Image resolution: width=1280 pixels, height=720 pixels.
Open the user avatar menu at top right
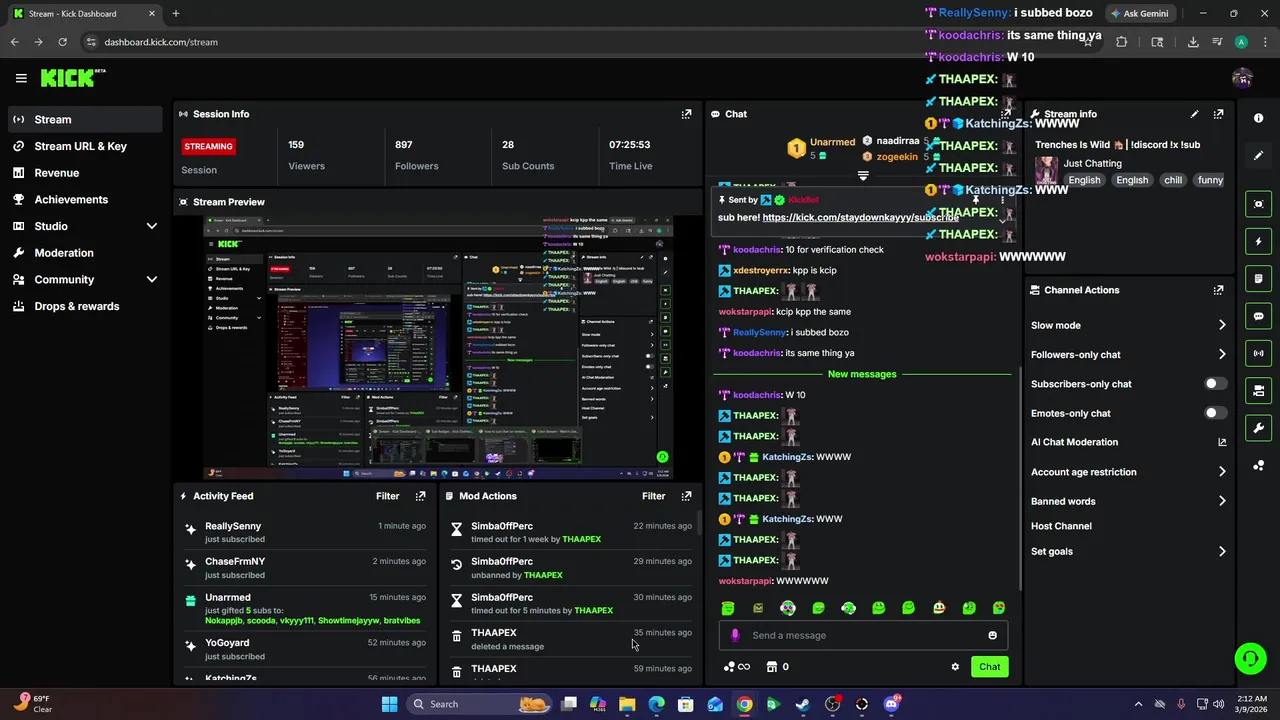[x=1242, y=78]
